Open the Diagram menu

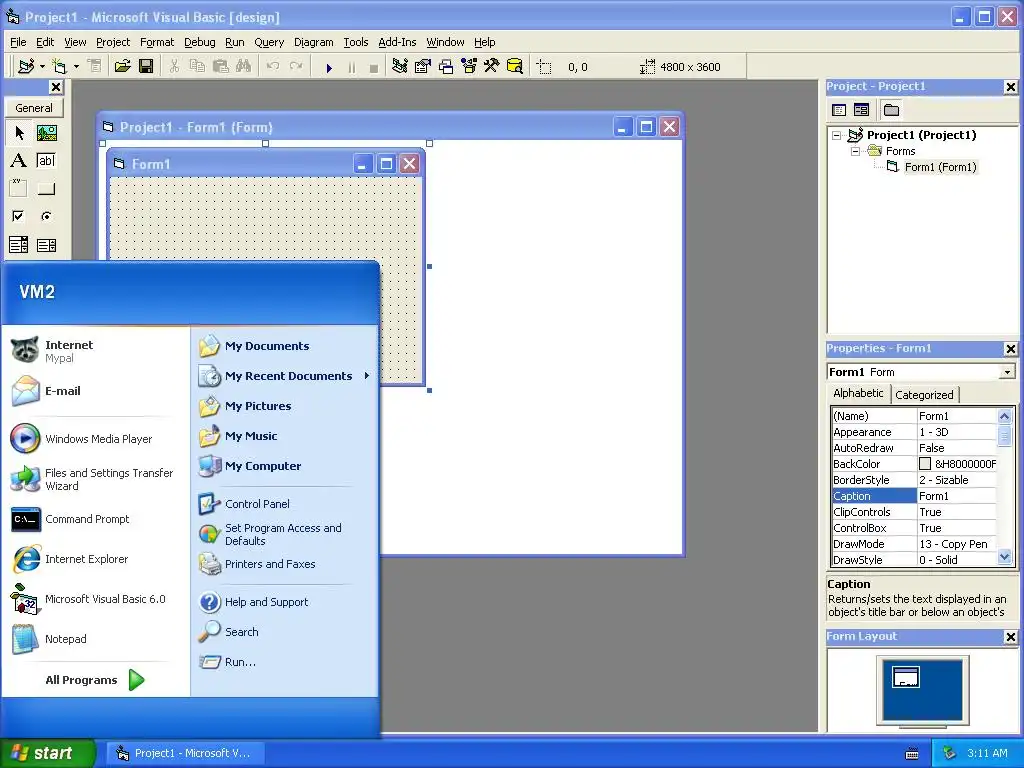tap(313, 42)
